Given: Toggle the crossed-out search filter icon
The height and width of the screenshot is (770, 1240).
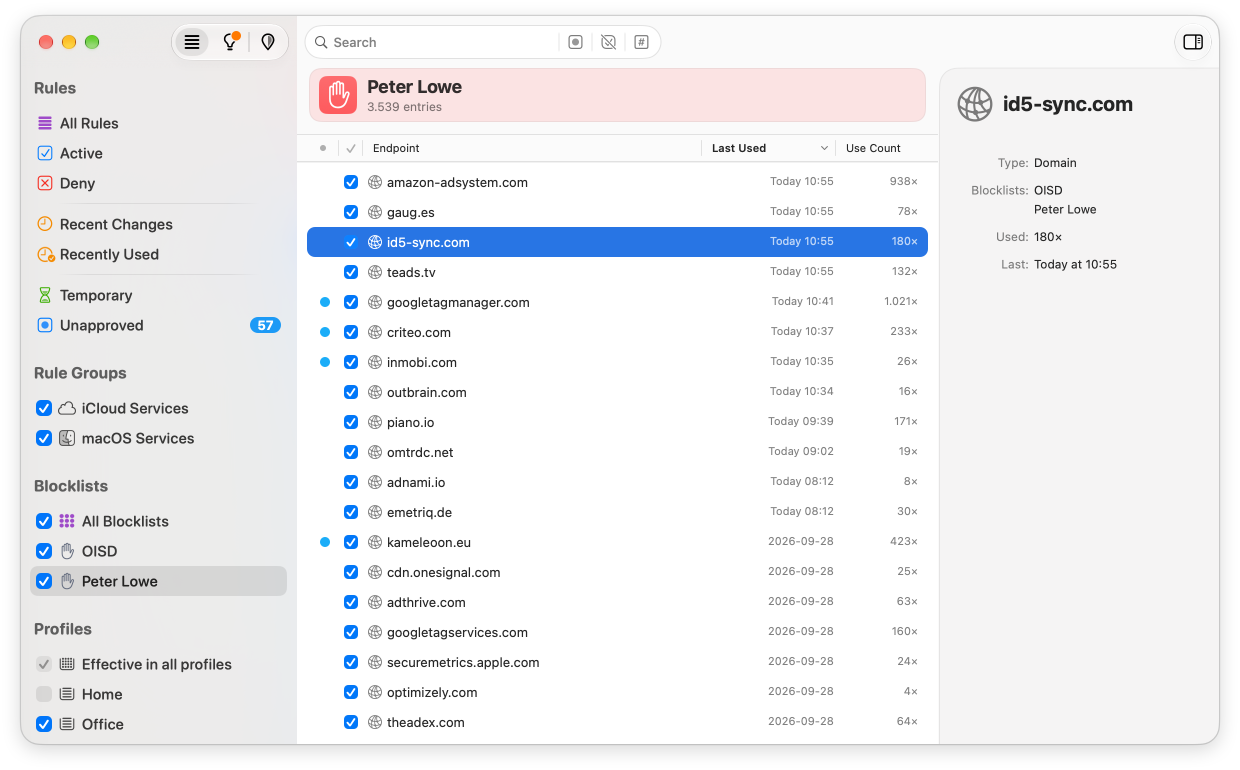Looking at the screenshot, I should [x=608, y=42].
